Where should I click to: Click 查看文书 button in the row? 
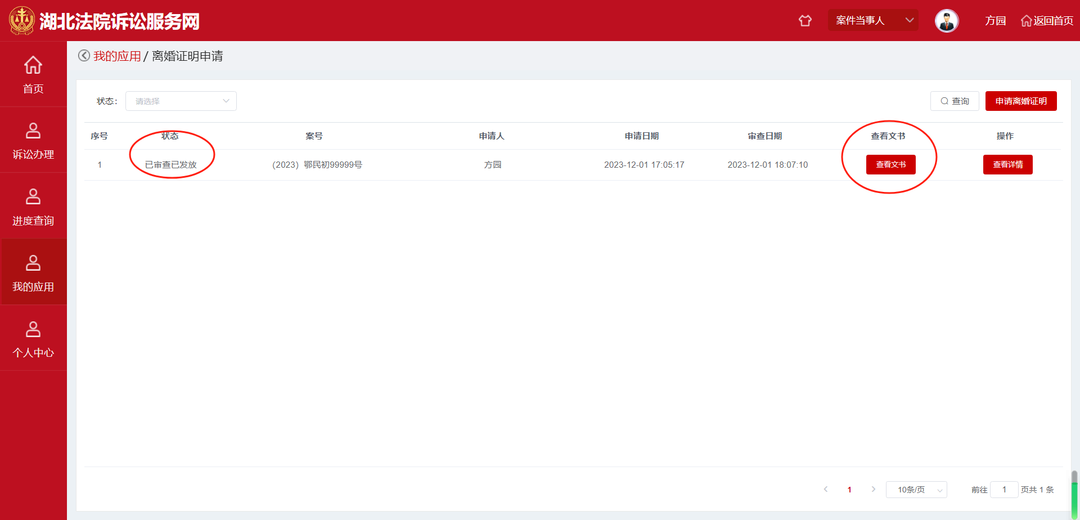tap(890, 165)
